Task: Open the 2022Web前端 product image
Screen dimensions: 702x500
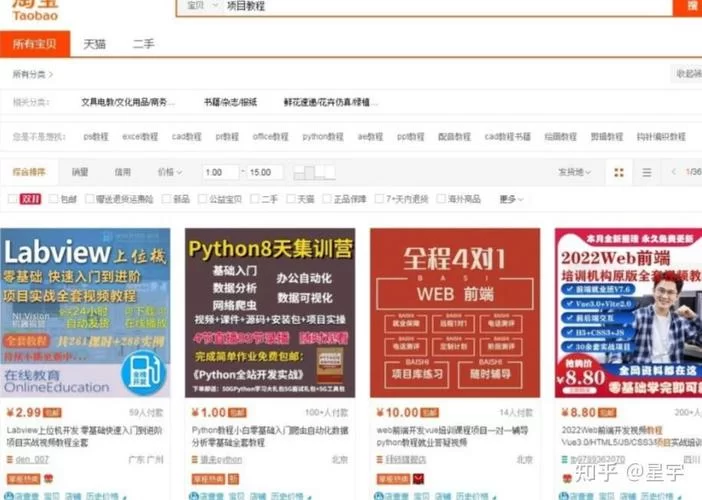Action: pos(628,312)
